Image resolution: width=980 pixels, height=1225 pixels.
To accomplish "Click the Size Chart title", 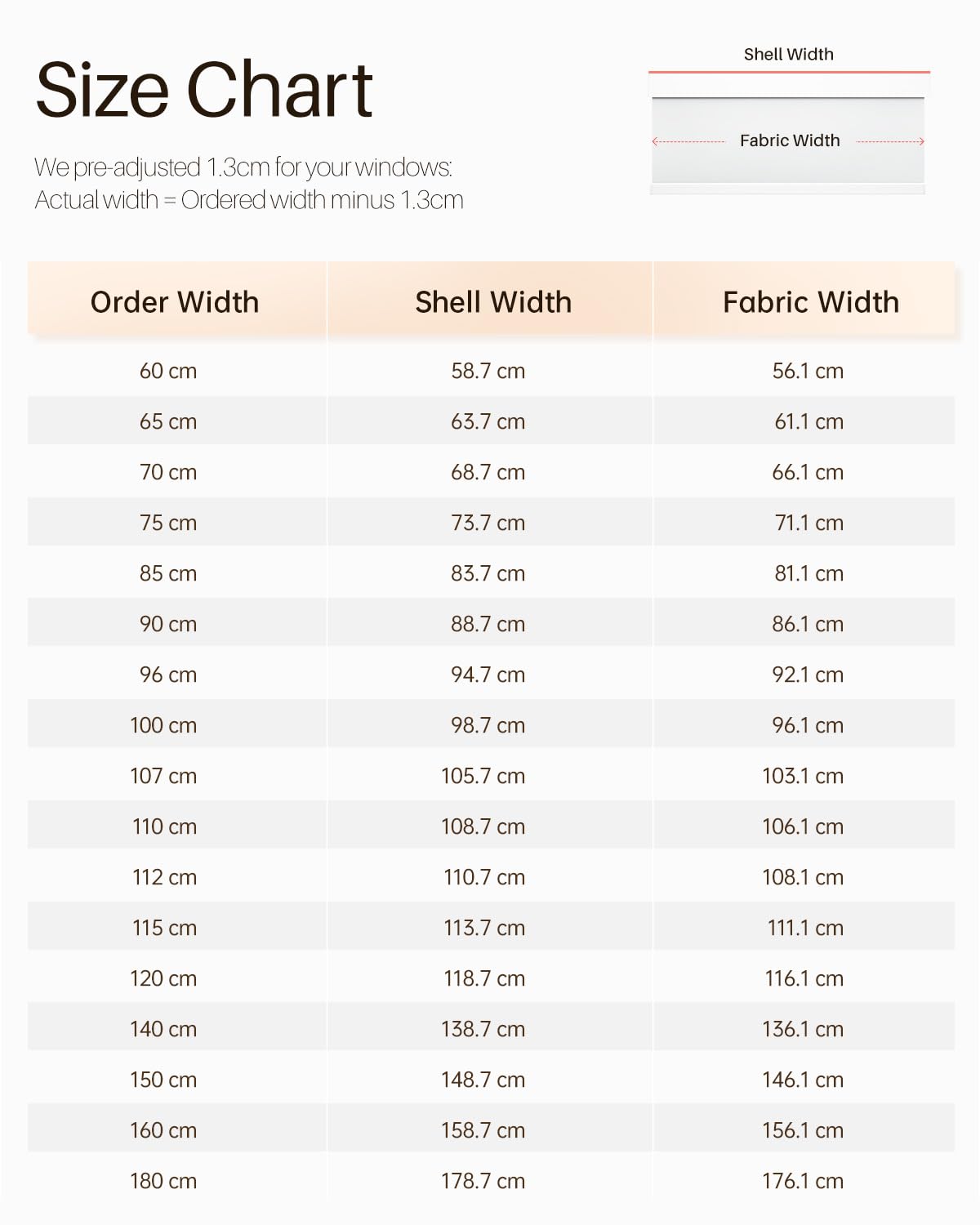I will [204, 90].
